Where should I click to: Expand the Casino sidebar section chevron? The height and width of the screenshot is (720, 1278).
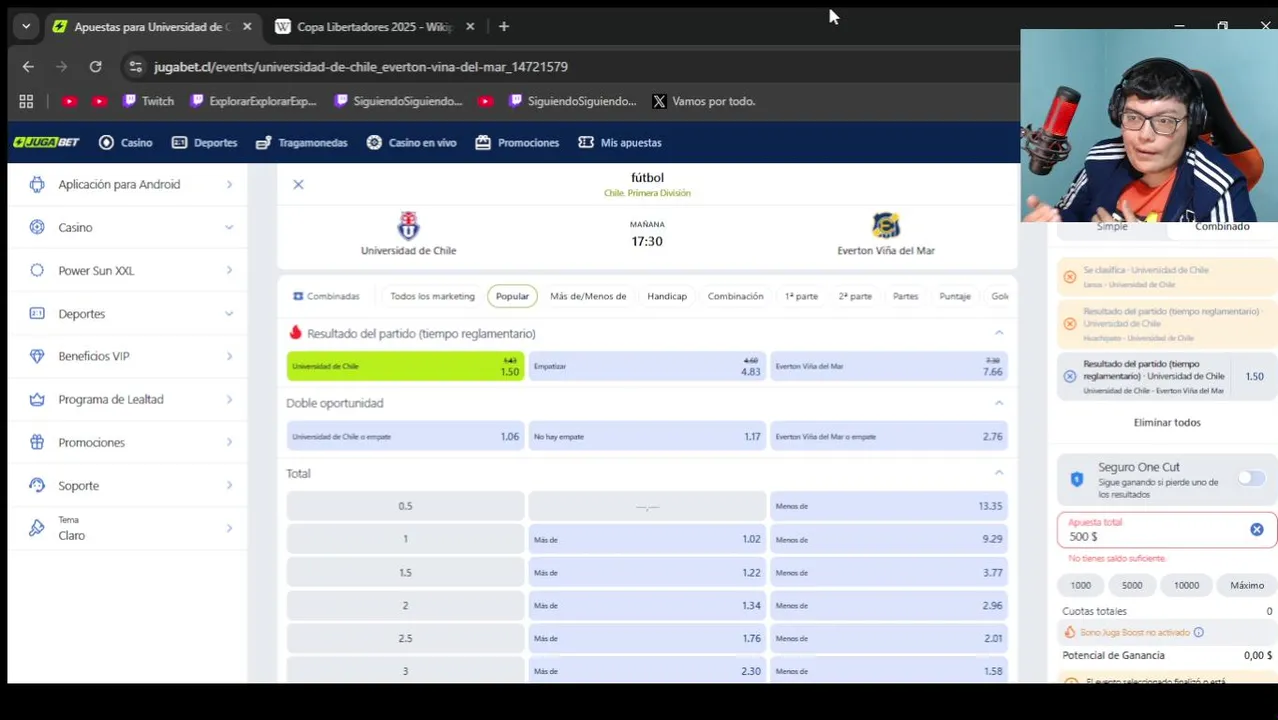tap(229, 227)
